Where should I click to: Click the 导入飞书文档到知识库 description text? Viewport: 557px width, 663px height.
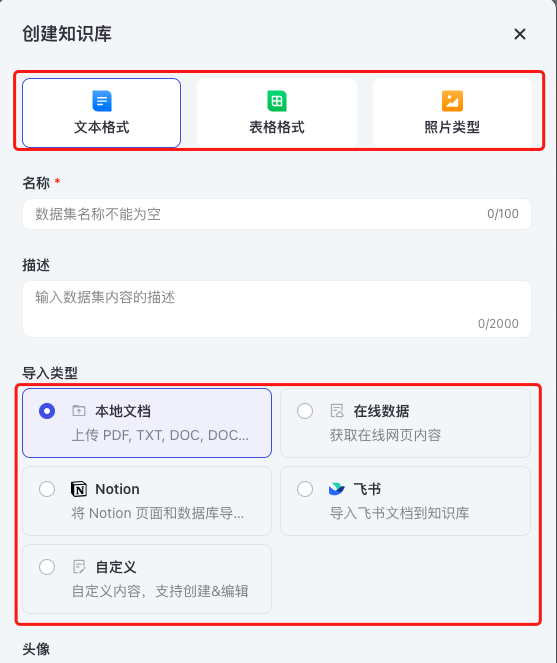click(x=399, y=513)
